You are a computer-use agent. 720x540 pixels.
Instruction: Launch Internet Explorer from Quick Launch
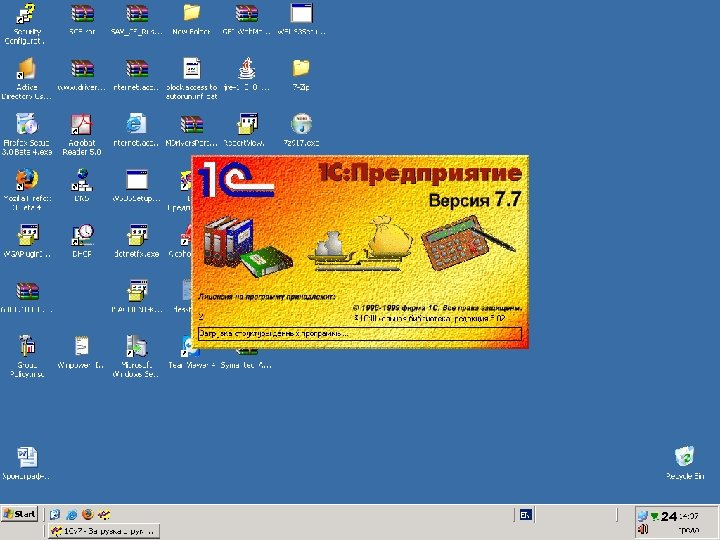click(x=71, y=514)
